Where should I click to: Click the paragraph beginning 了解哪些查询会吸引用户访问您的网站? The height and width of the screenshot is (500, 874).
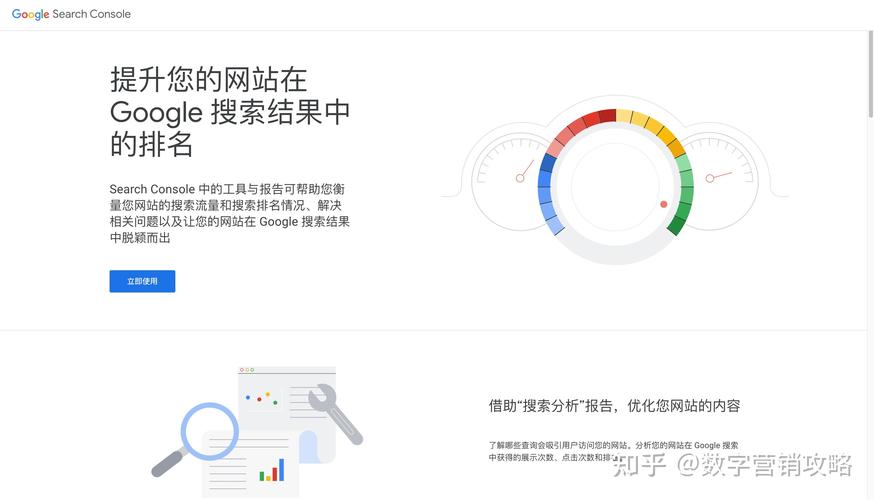point(613,451)
